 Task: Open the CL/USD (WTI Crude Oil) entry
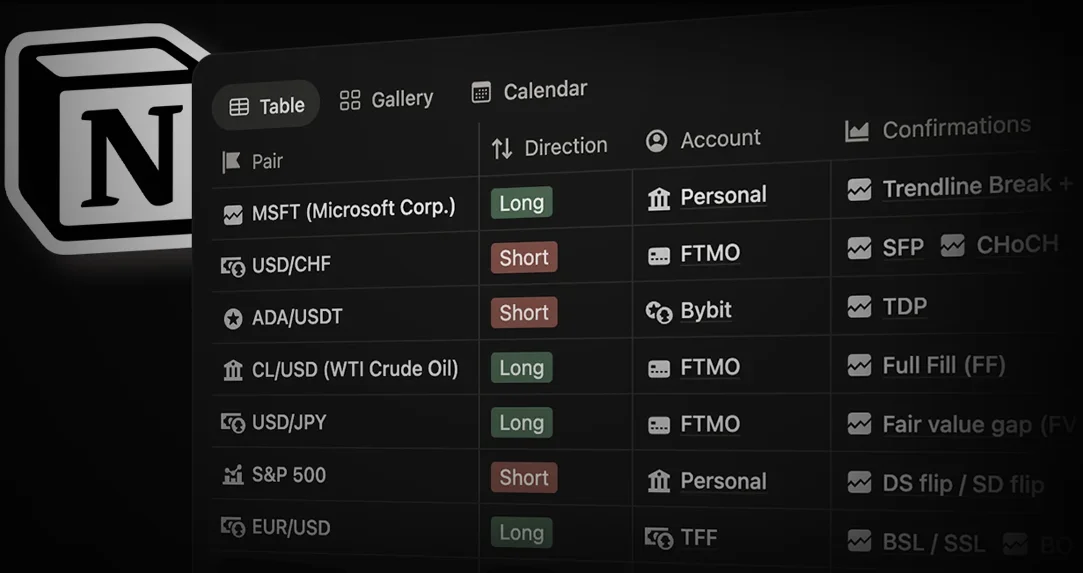point(355,369)
